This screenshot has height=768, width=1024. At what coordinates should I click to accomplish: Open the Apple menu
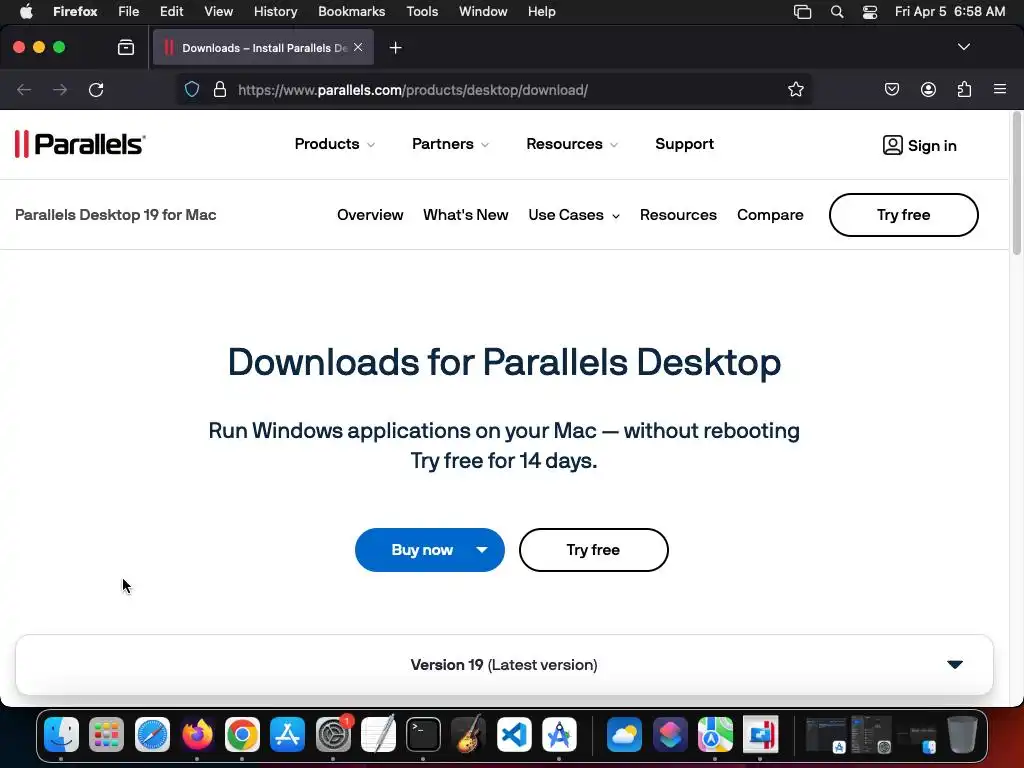pos(26,11)
